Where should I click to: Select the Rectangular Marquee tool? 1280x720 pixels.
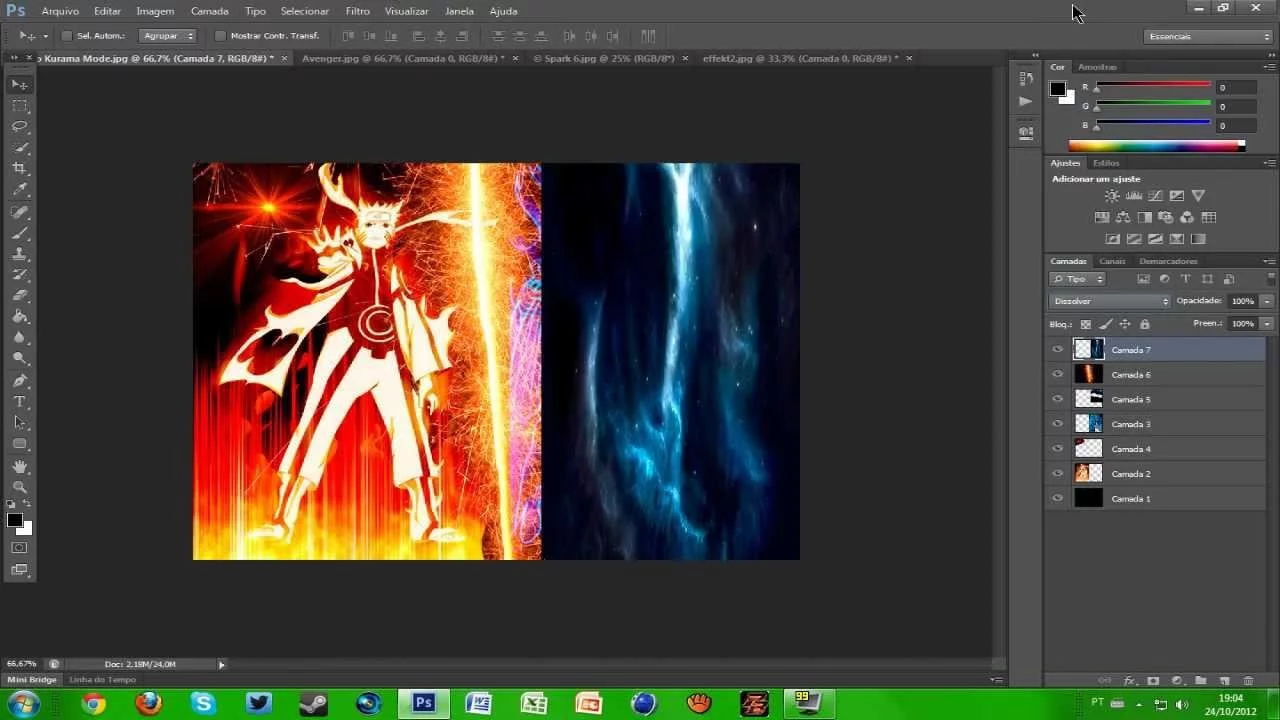tap(20, 106)
